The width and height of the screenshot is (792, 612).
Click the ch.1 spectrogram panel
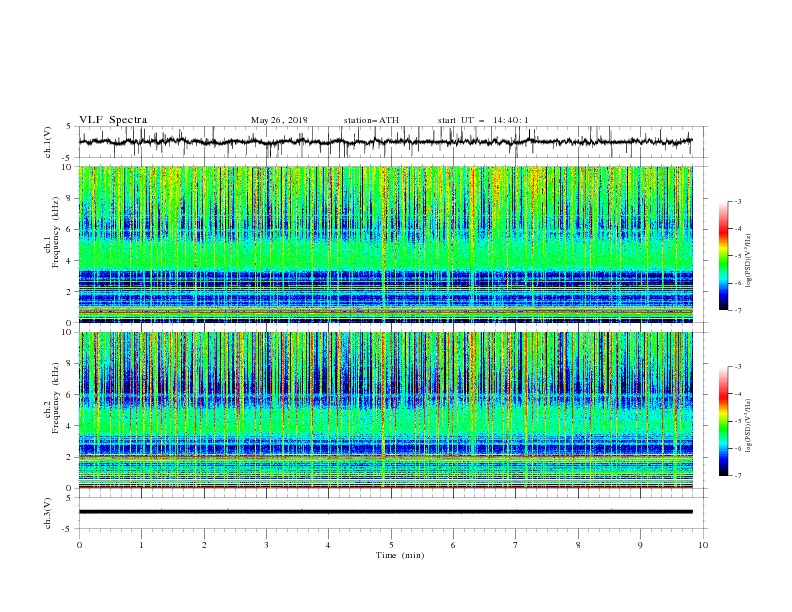[x=386, y=244]
